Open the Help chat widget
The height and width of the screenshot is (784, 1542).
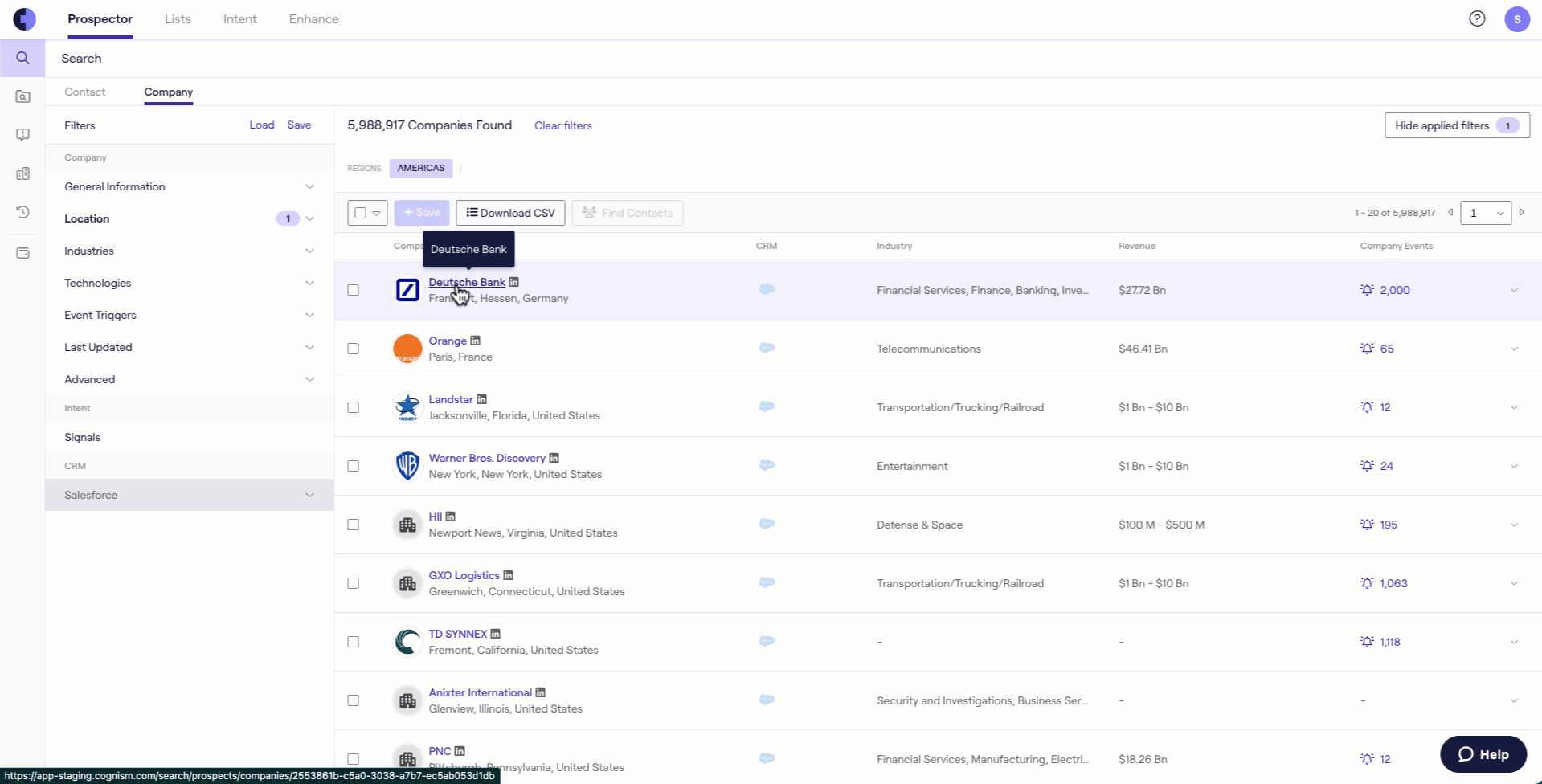[x=1483, y=754]
